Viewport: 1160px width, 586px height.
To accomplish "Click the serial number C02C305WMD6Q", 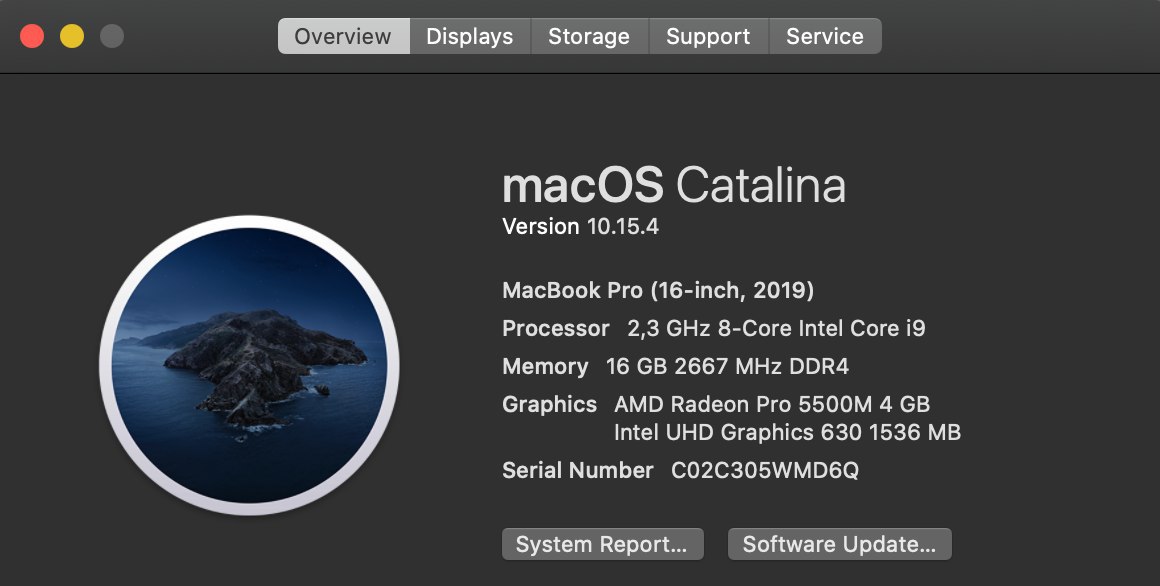I will point(765,471).
